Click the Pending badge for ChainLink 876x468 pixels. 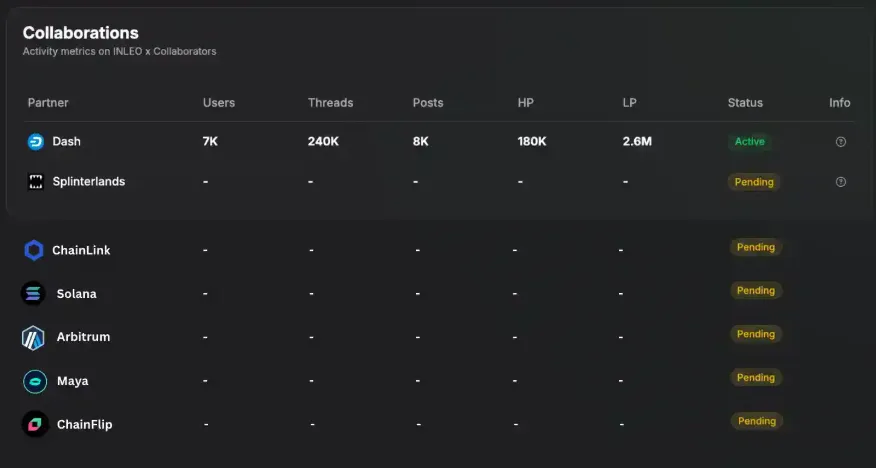tap(755, 247)
